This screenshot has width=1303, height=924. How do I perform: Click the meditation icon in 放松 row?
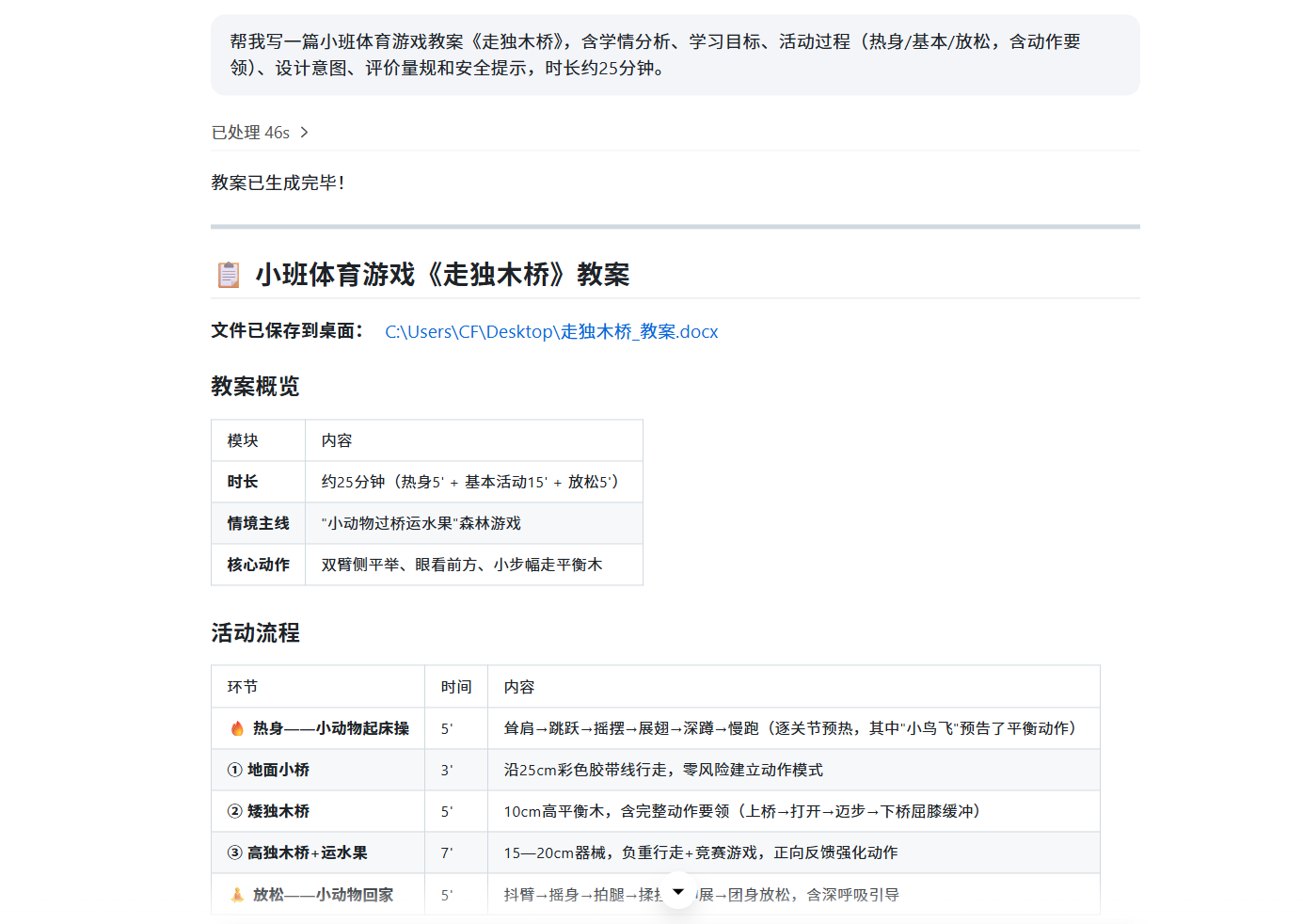[x=237, y=895]
